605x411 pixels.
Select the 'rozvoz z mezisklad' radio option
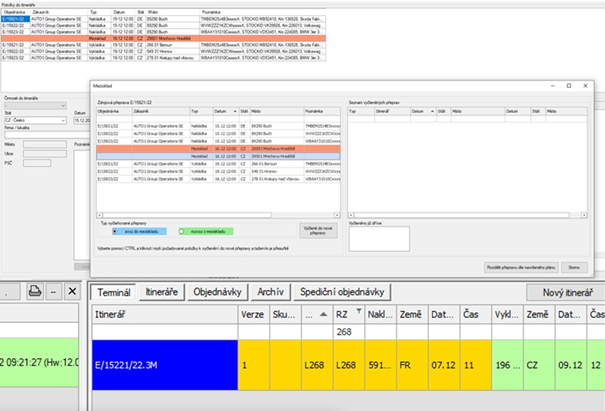click(x=181, y=232)
